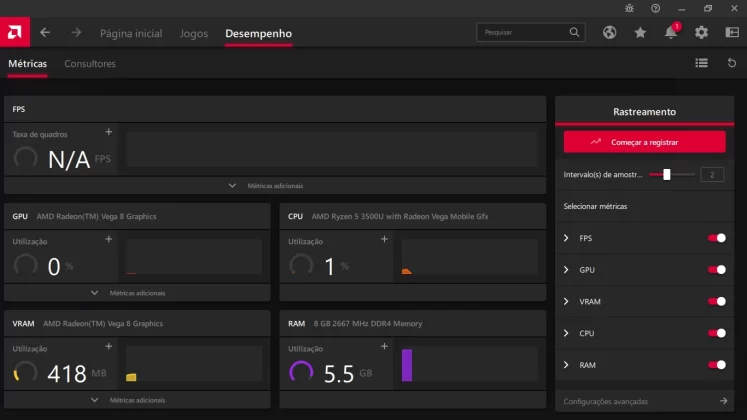This screenshot has width=747, height=420.
Task: Open Jogos tab
Action: [x=193, y=33]
